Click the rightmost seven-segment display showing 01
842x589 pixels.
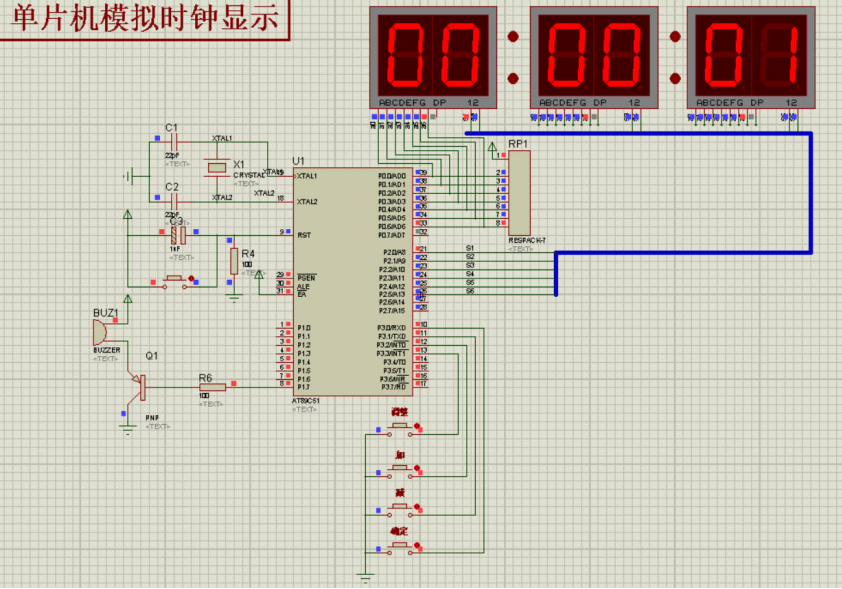click(751, 55)
